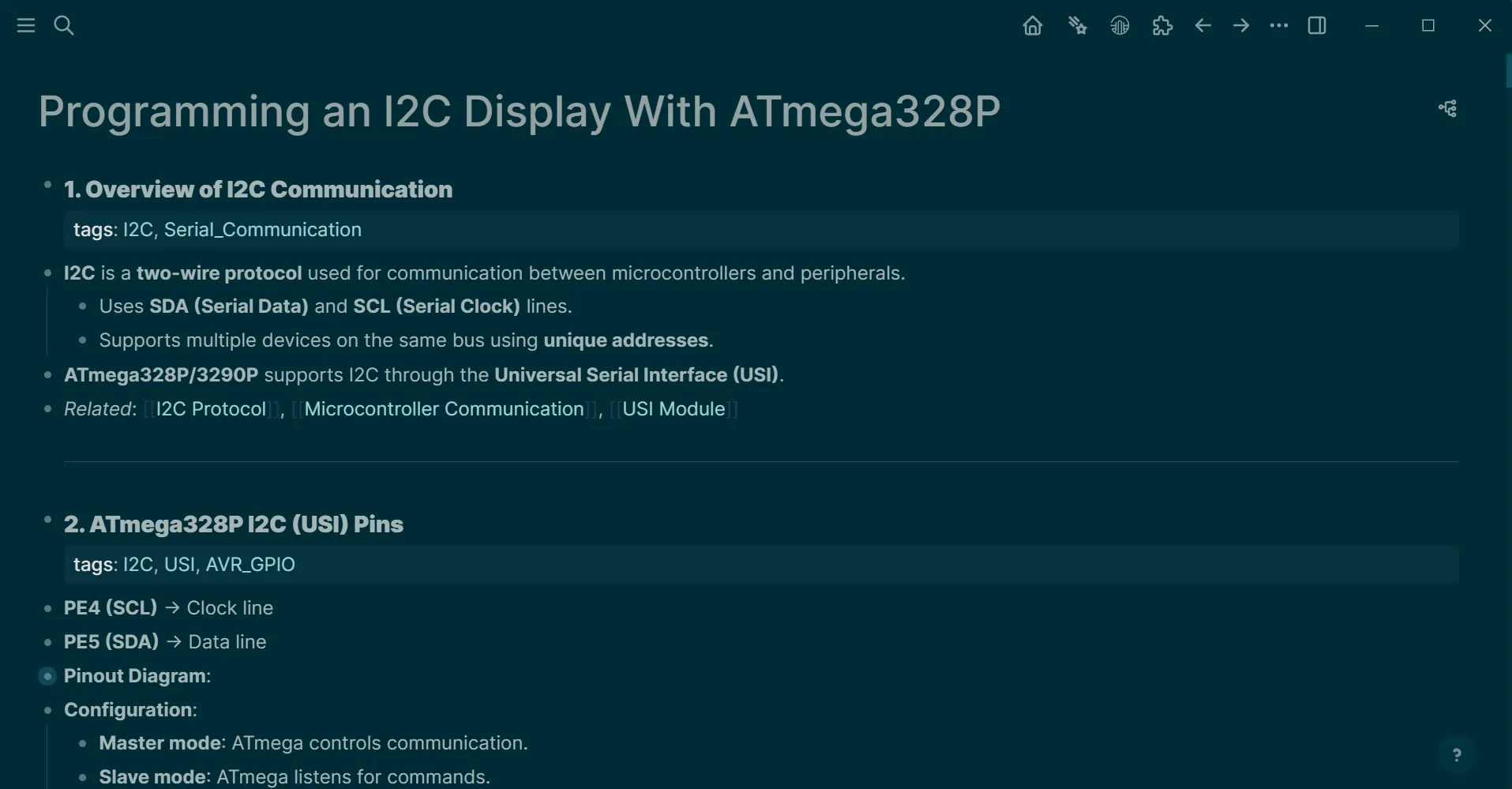This screenshot has height=789, width=1512.
Task: Open the help question mark button
Action: (x=1456, y=755)
